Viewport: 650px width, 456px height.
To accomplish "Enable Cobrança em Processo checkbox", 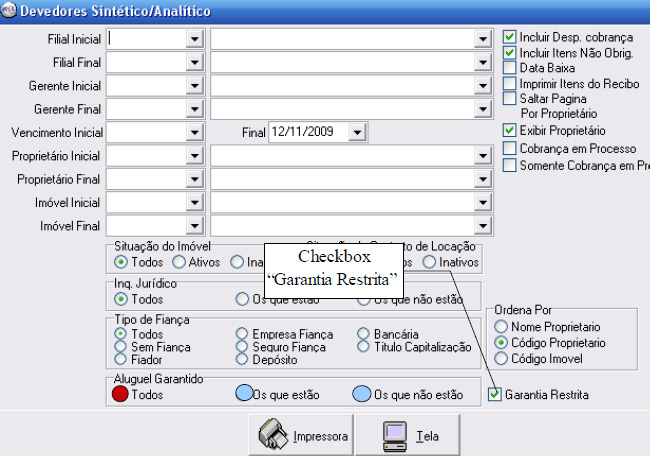I will pos(510,148).
